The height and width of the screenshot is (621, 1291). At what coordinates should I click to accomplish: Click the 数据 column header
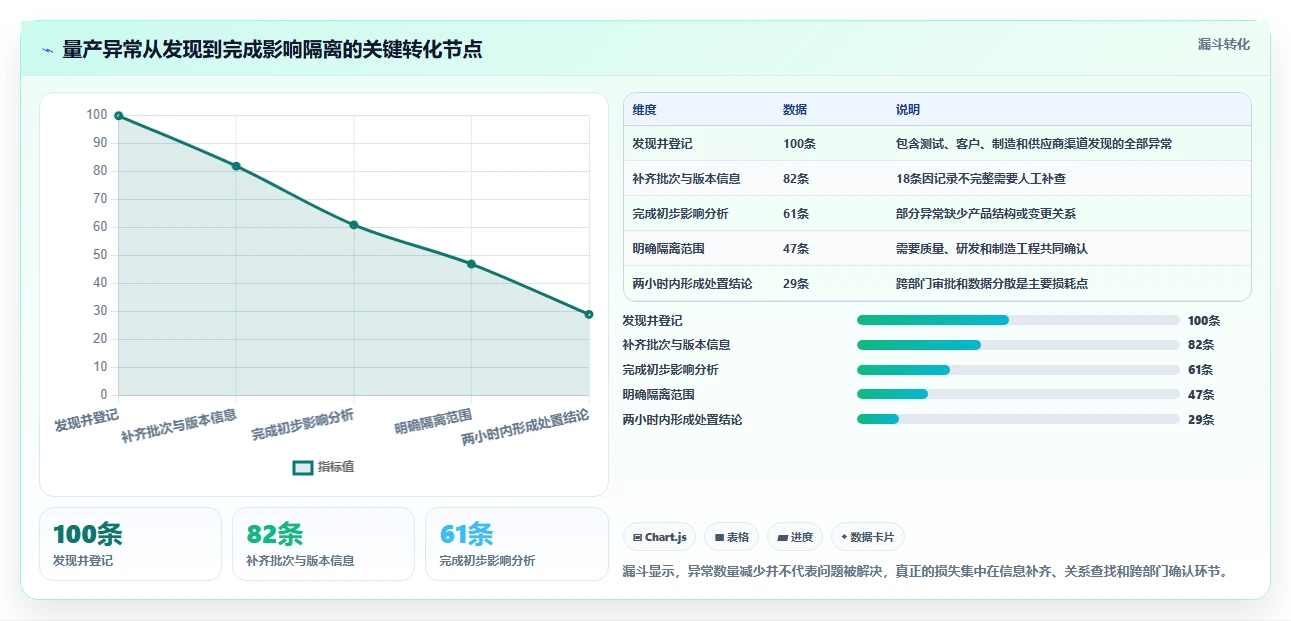click(795, 110)
